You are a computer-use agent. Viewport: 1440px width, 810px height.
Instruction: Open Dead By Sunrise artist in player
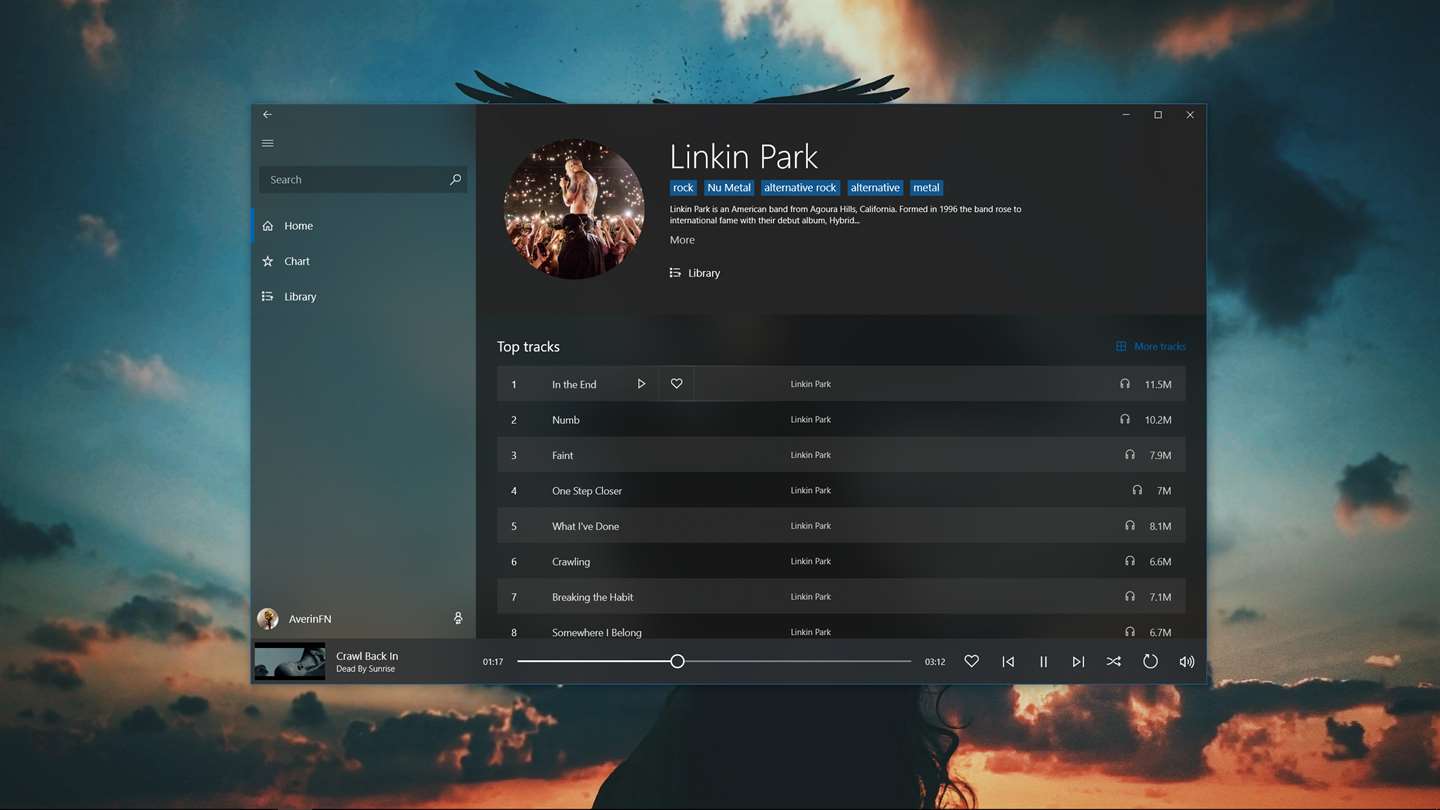[x=365, y=669]
